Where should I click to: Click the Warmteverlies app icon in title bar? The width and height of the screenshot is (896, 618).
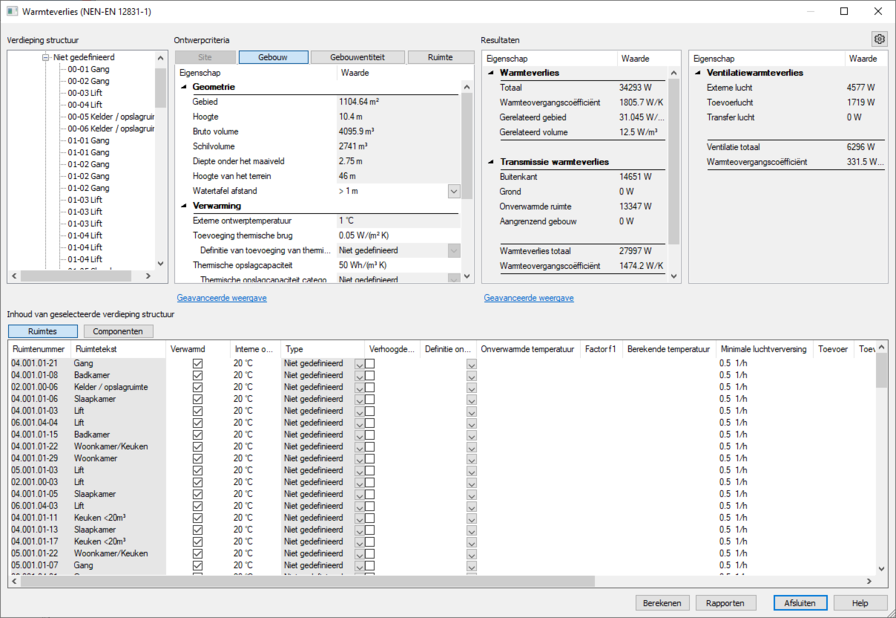(11, 11)
